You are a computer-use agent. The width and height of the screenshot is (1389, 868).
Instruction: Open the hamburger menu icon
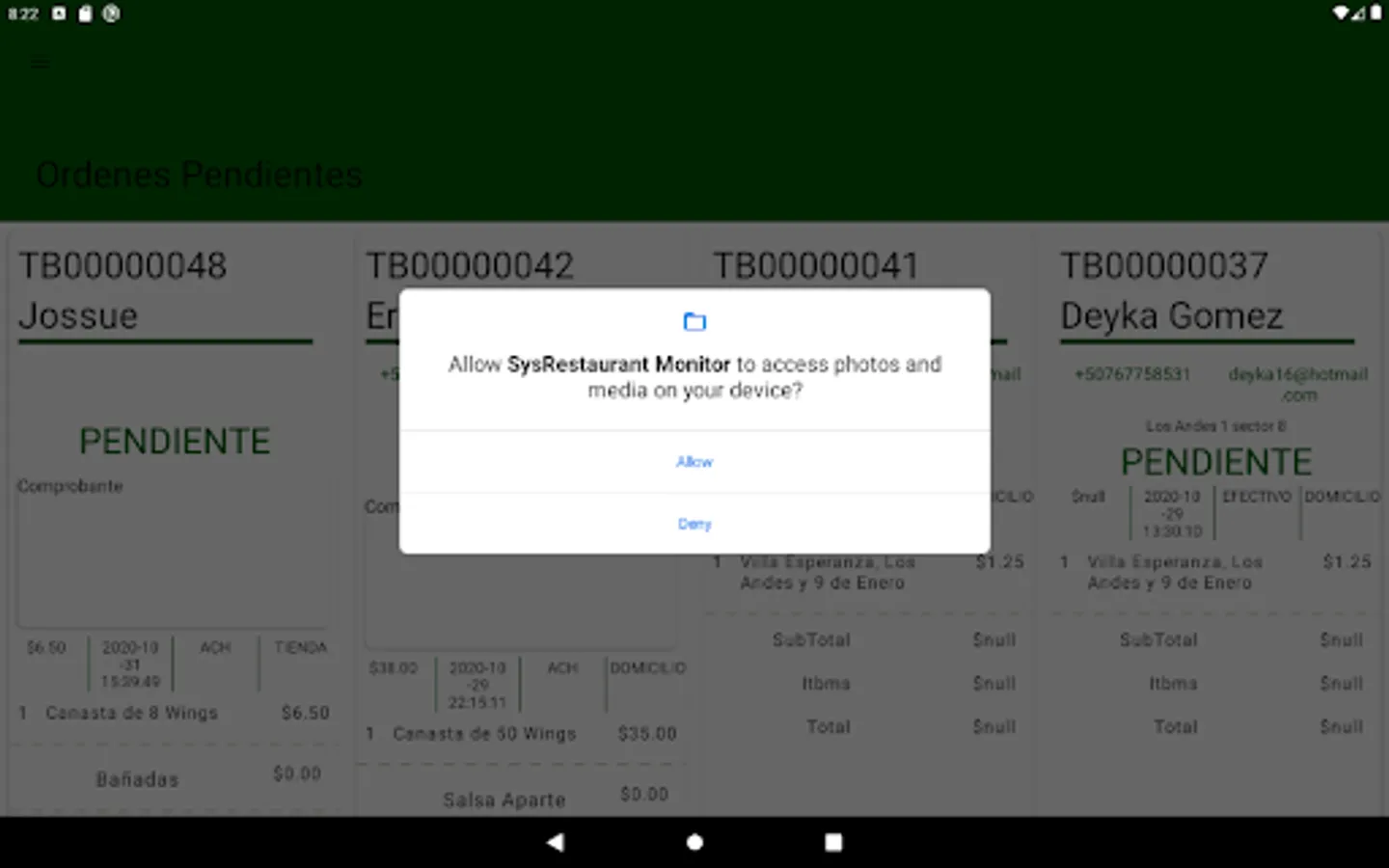tap(40, 64)
